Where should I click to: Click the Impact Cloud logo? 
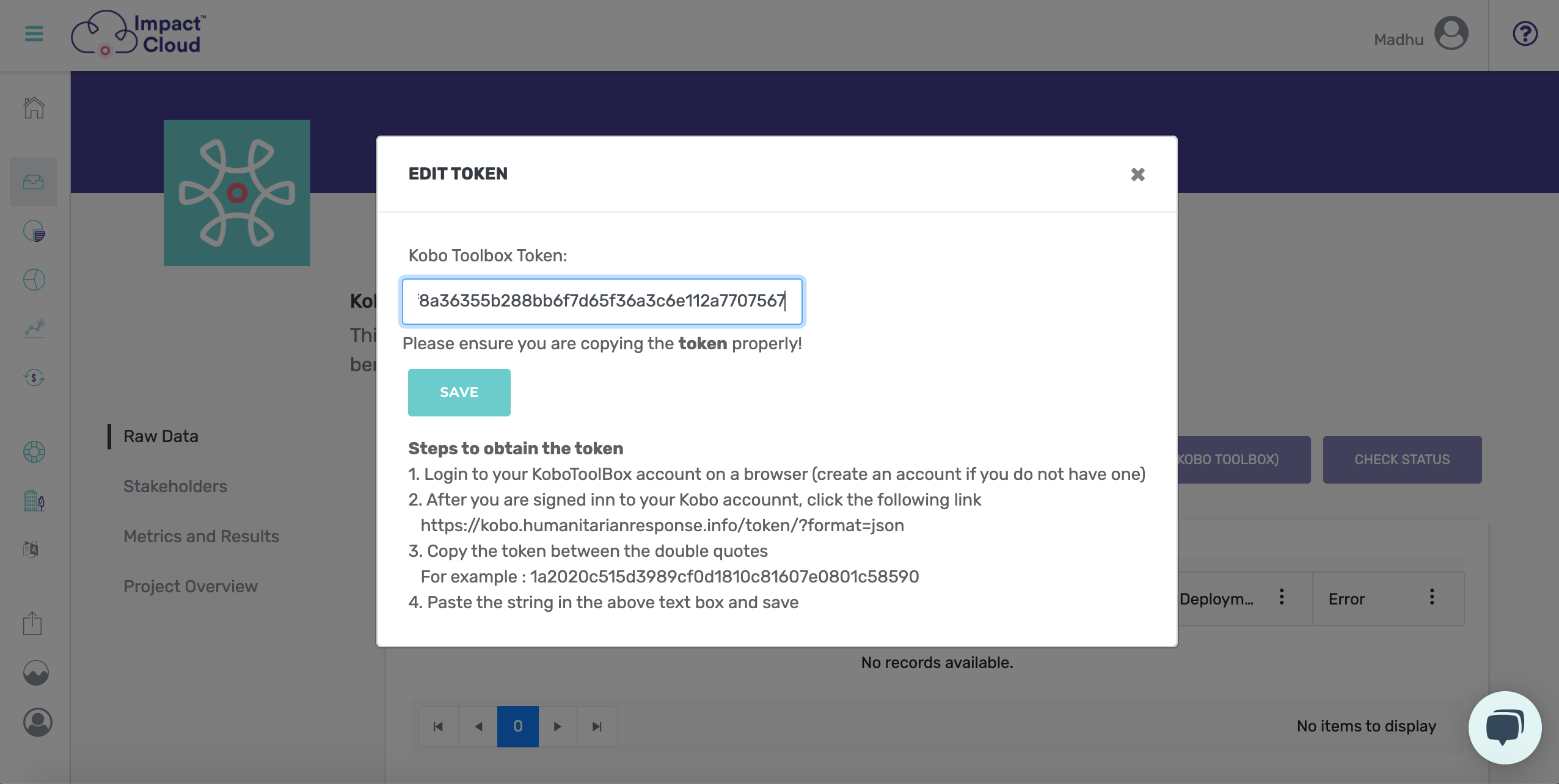click(x=139, y=34)
